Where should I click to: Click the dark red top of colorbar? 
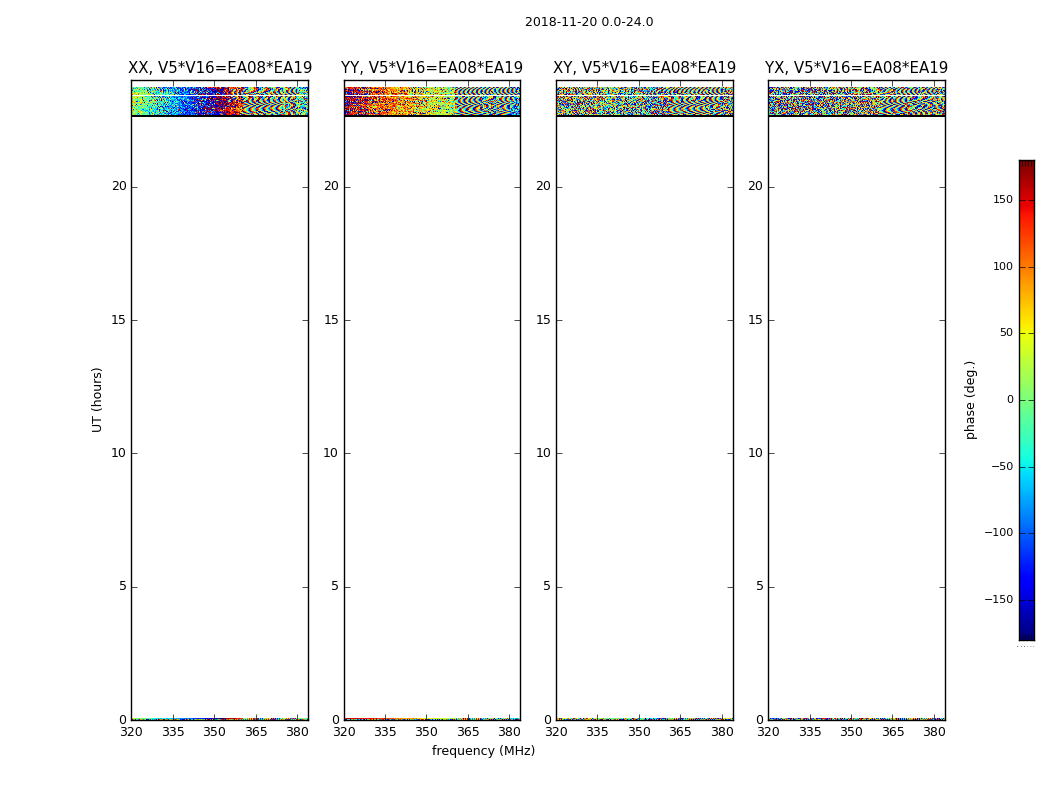coord(1026,165)
